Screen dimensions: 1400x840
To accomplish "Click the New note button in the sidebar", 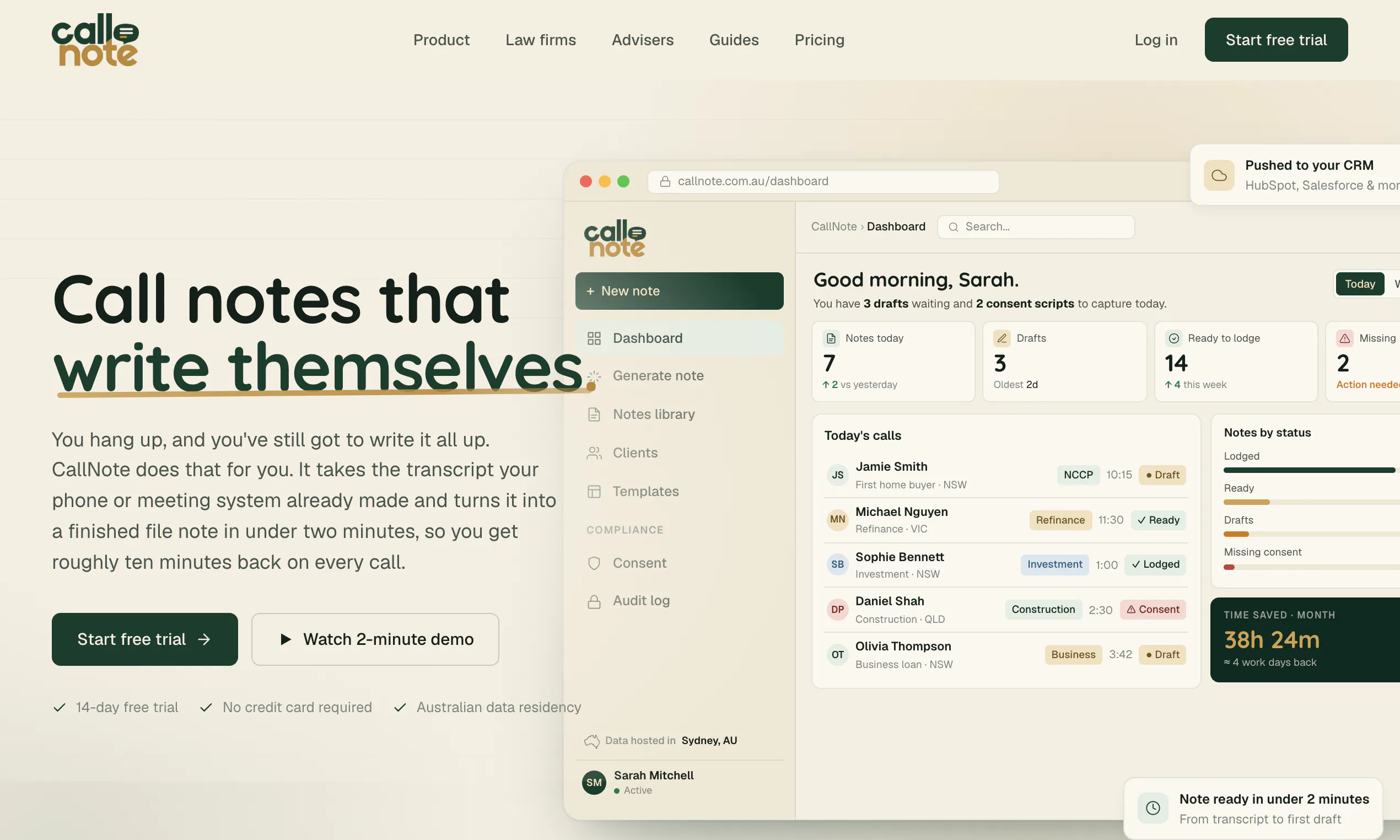I will tap(679, 291).
